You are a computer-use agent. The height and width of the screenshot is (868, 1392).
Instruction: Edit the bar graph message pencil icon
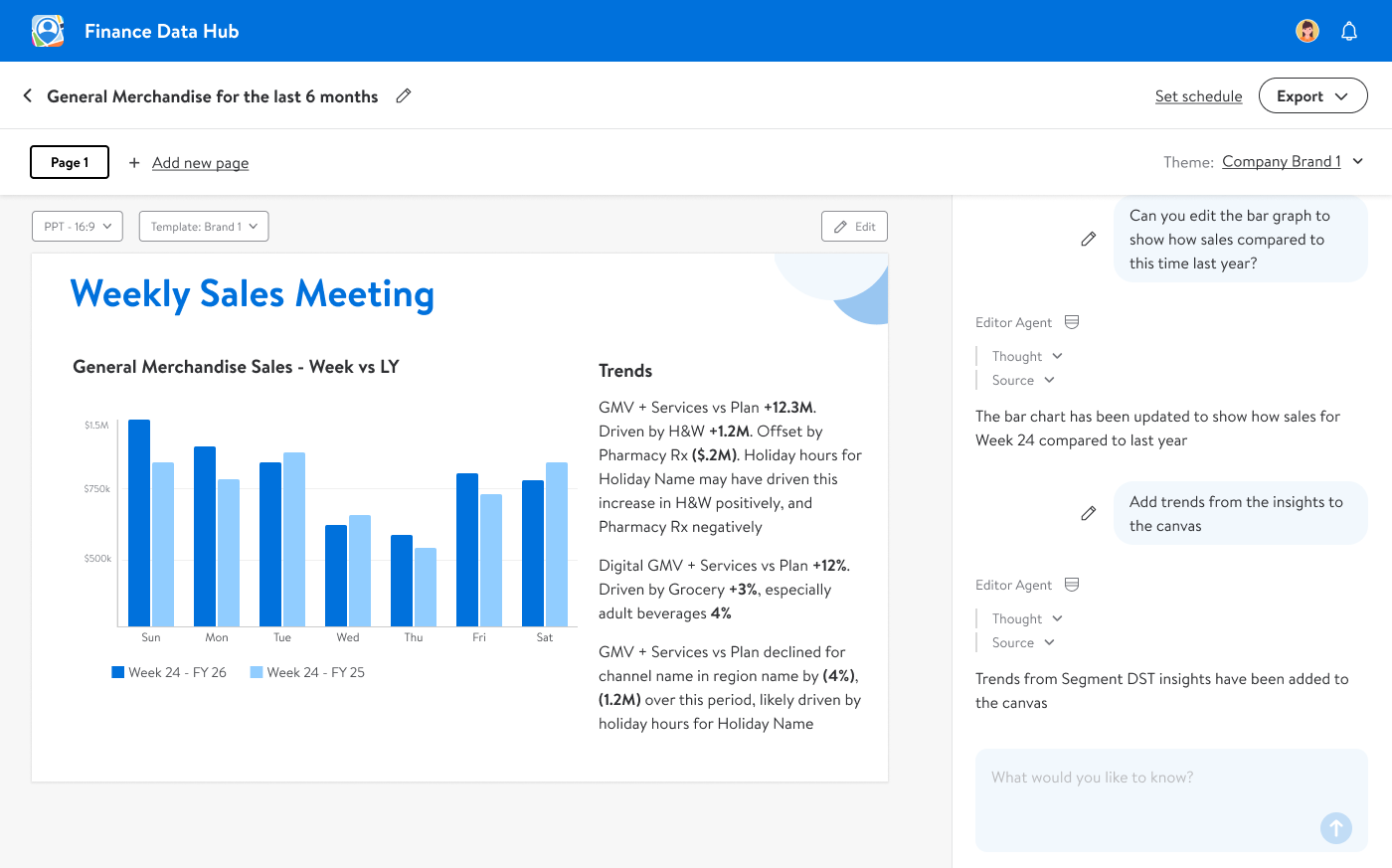[x=1089, y=239]
